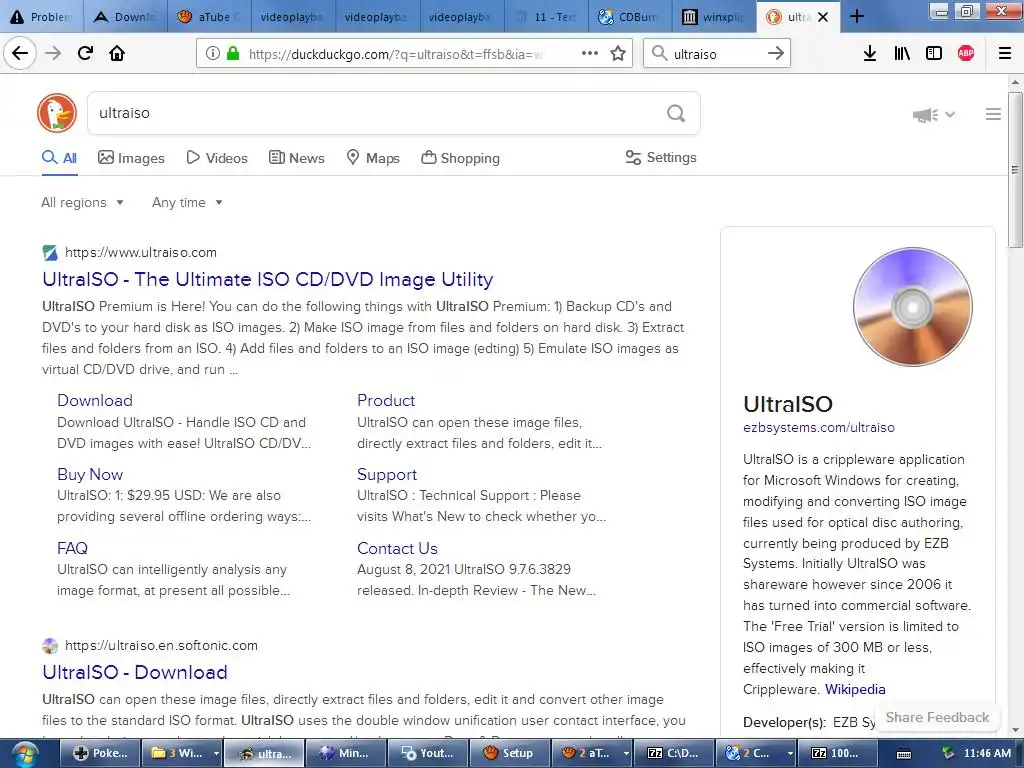Click the DuckDuckGo duck logo
This screenshot has height=768, width=1024.
click(x=57, y=113)
